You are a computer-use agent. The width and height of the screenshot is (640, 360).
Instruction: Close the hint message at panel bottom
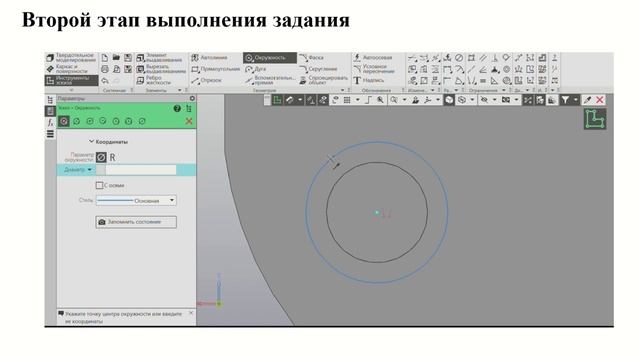pos(191,313)
